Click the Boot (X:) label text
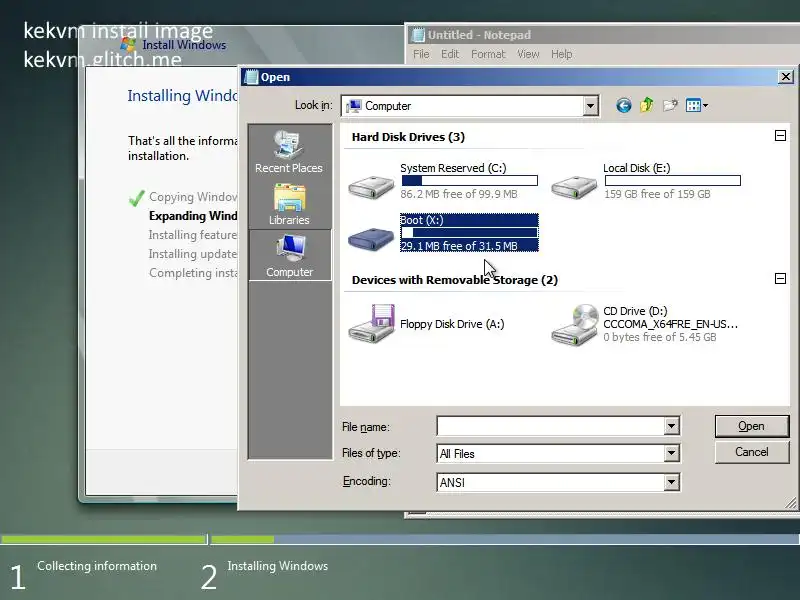The width and height of the screenshot is (800, 600). [x=422, y=220]
